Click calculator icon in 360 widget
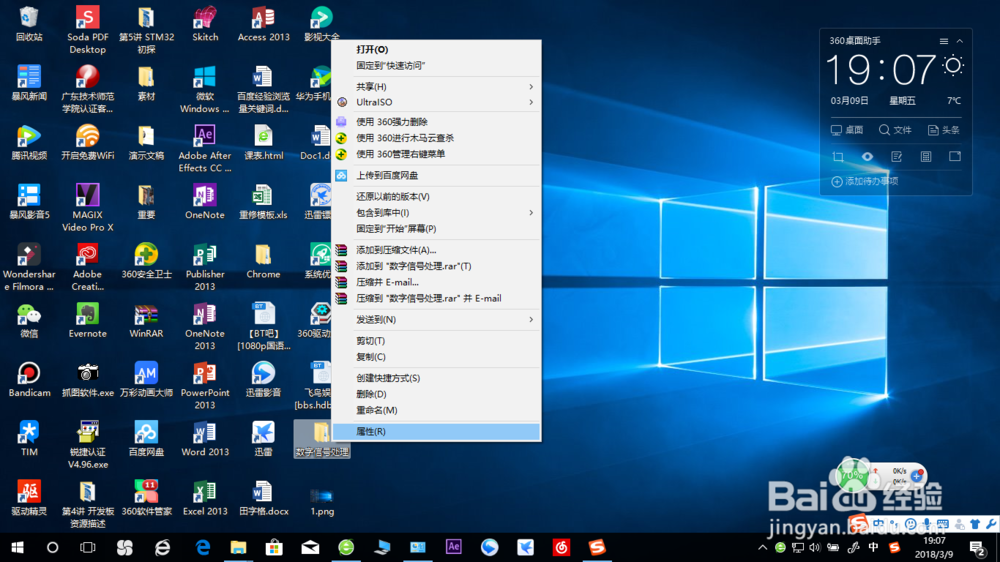1000x562 pixels. coord(926,156)
